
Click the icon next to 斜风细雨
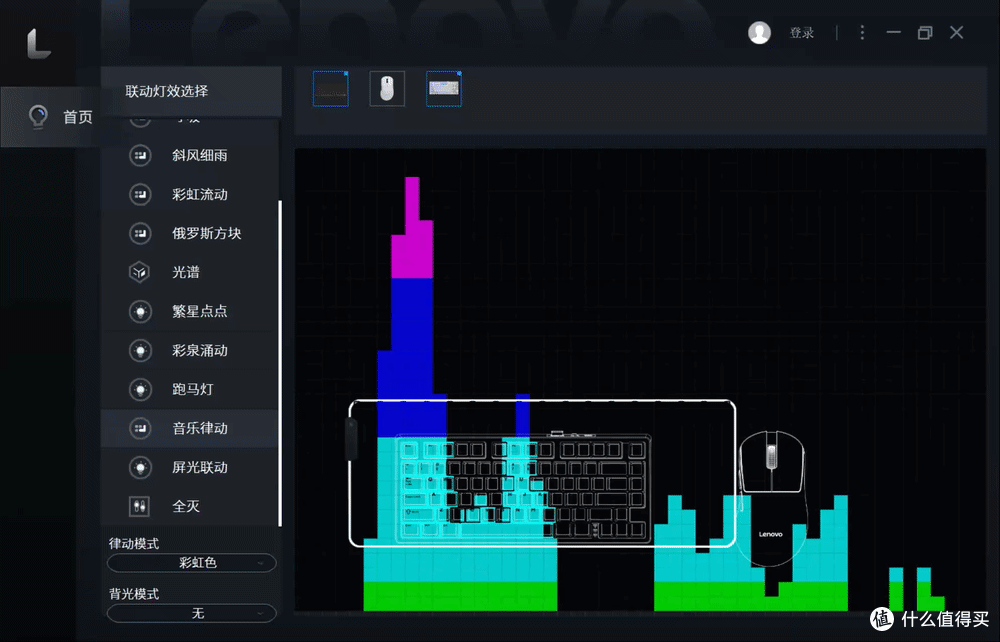[140, 155]
